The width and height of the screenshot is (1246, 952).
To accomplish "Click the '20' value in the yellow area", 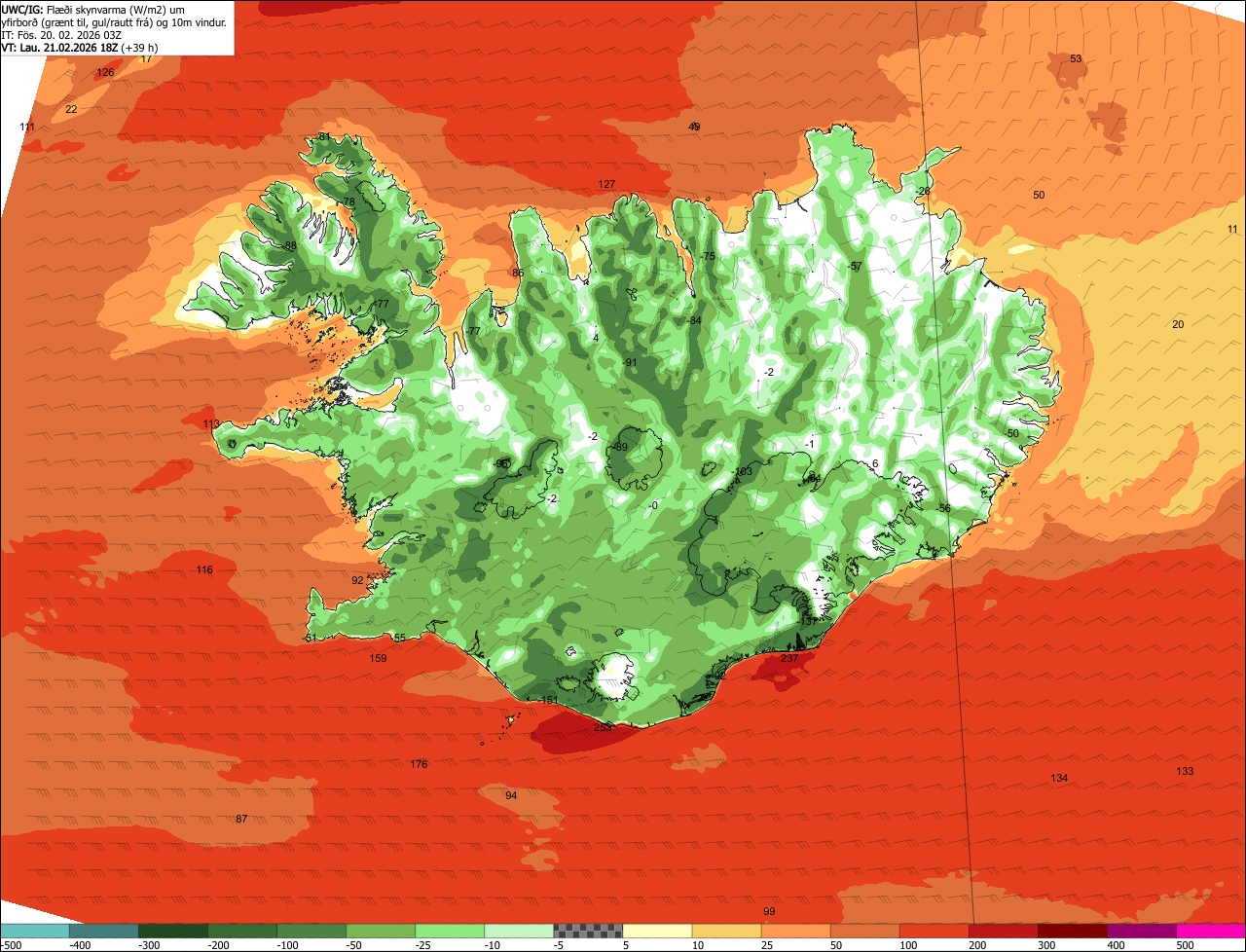I will [x=1178, y=325].
